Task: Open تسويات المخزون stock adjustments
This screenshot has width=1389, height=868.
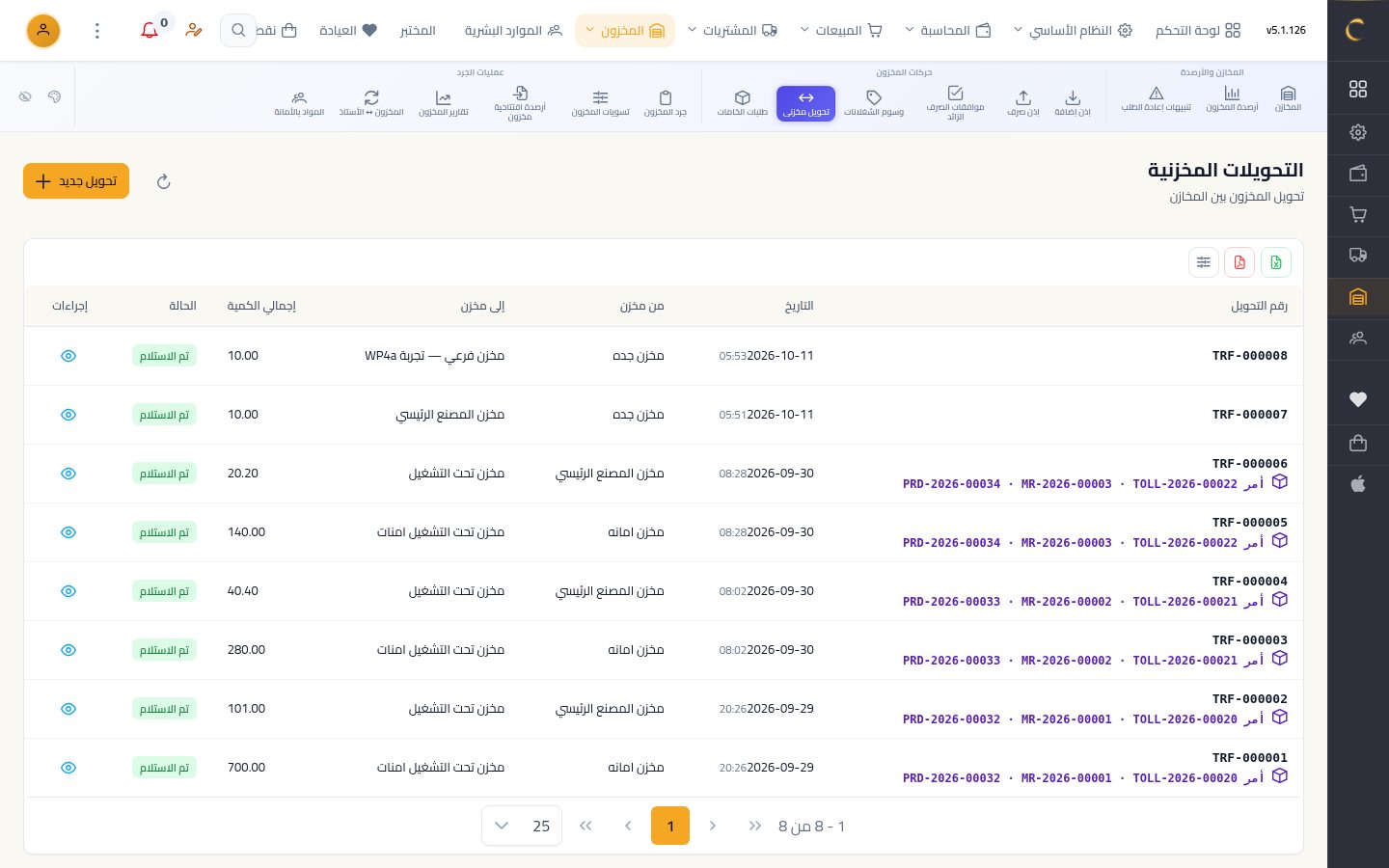Action: pos(600,102)
